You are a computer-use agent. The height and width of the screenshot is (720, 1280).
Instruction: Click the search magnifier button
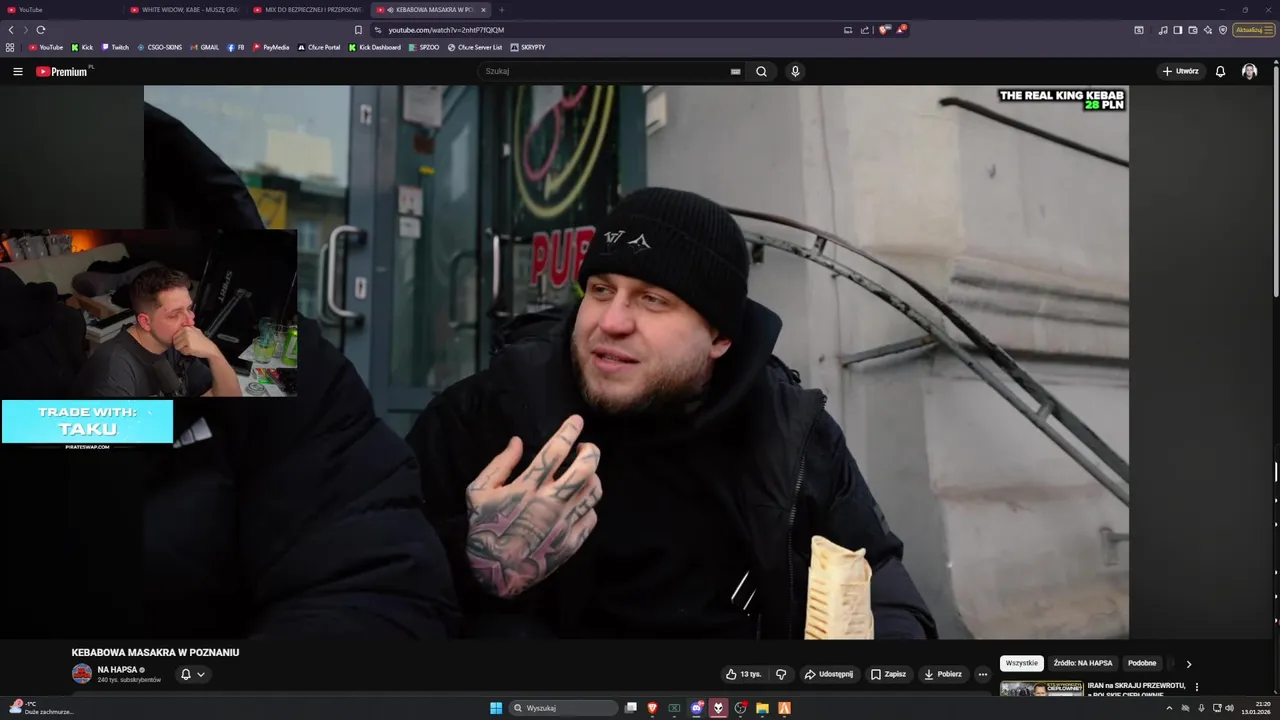761,71
